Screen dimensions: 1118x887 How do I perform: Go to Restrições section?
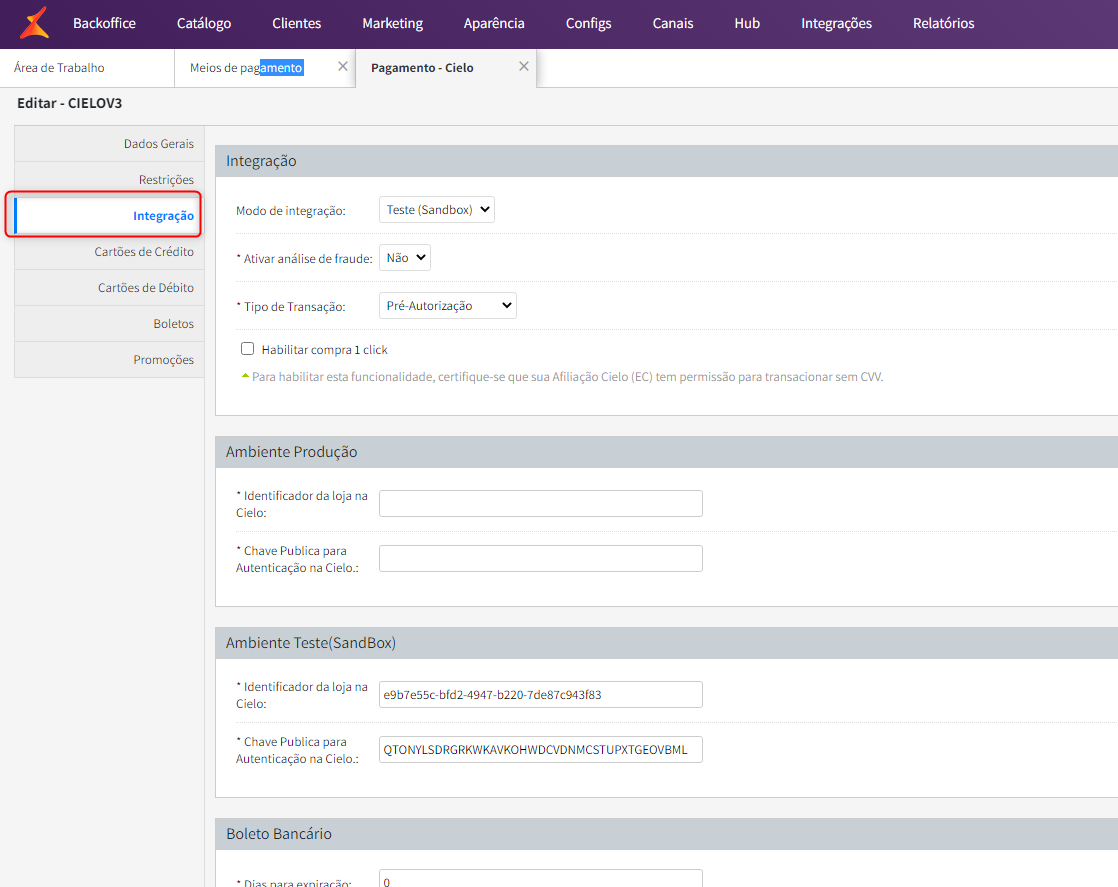109,180
